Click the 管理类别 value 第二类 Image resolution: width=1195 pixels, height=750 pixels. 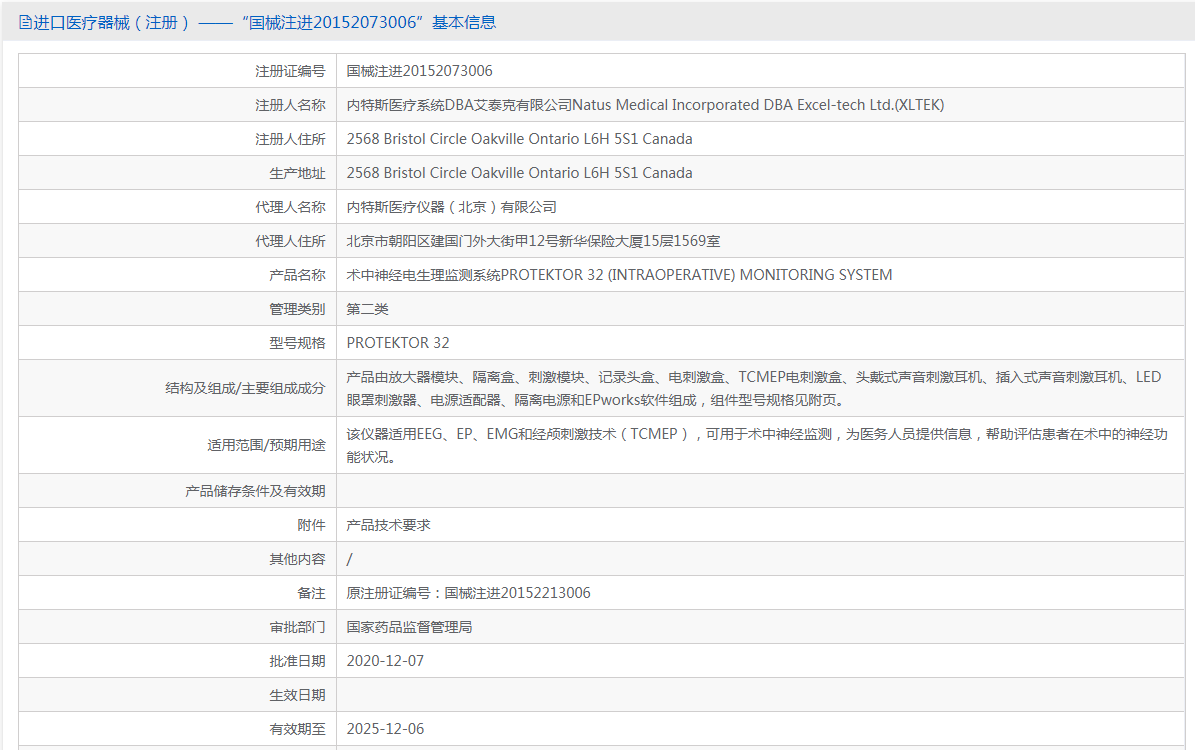tap(367, 309)
